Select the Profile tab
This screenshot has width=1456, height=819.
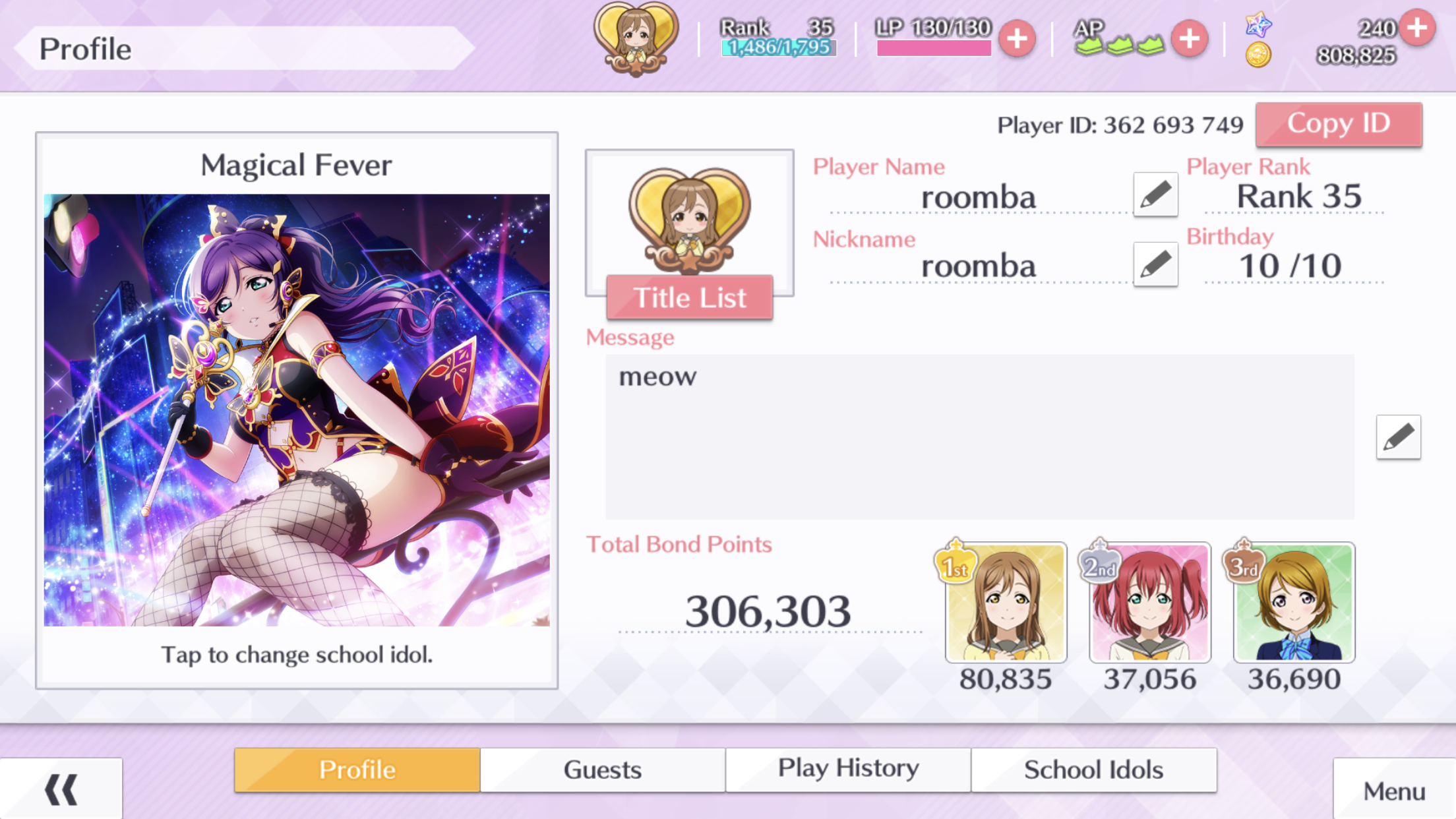pos(357,770)
